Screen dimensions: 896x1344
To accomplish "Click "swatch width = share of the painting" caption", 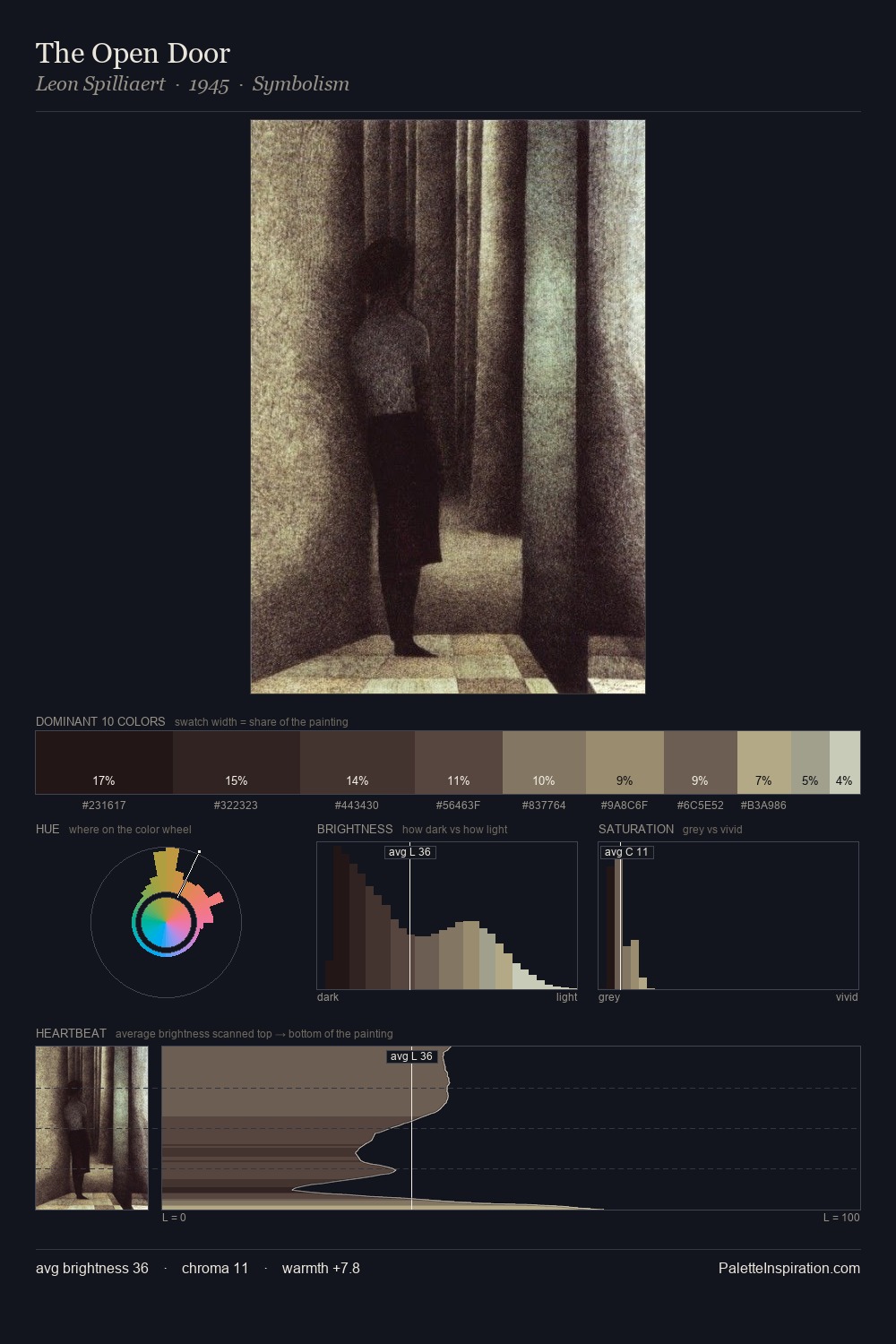I will click(x=262, y=722).
